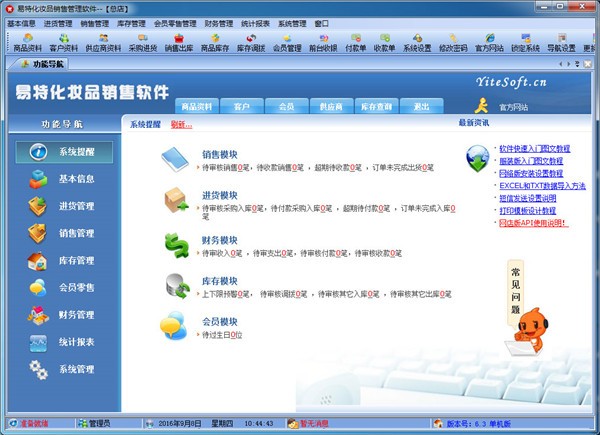Expand the tab list dropdown arrow
The width and height of the screenshot is (600, 435).
click(x=577, y=64)
